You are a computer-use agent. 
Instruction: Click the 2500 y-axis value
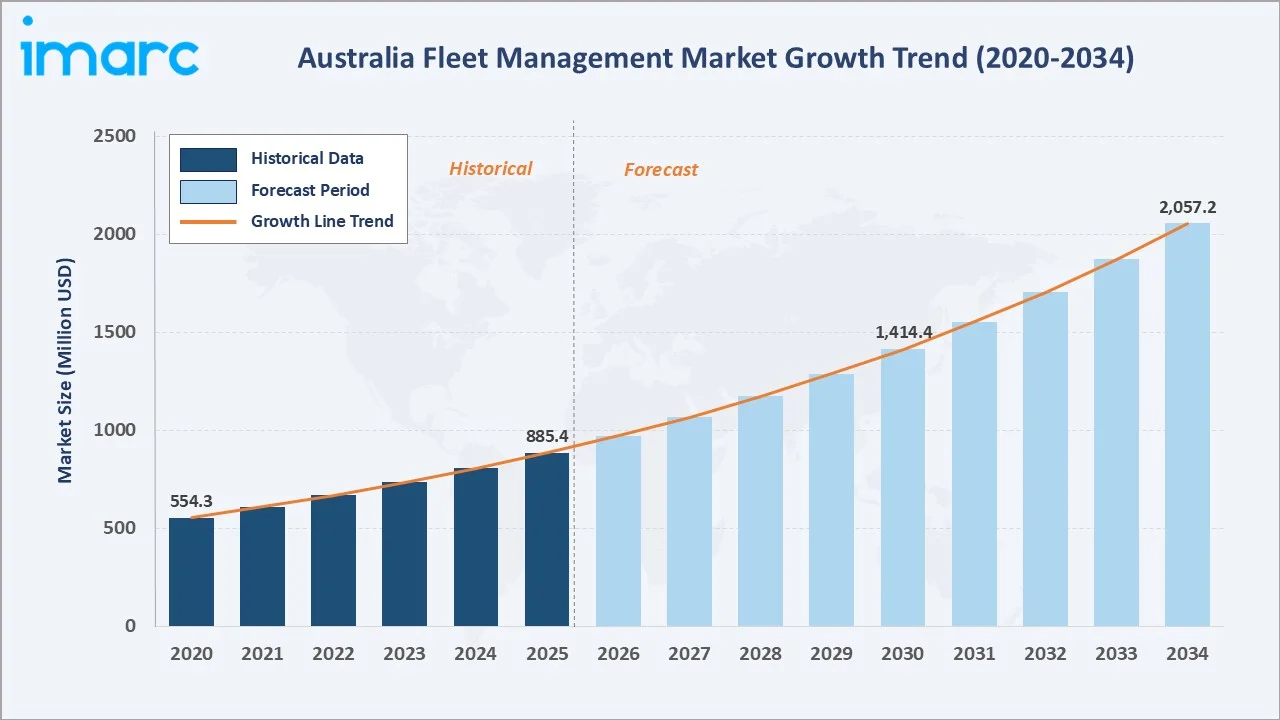[x=114, y=136]
